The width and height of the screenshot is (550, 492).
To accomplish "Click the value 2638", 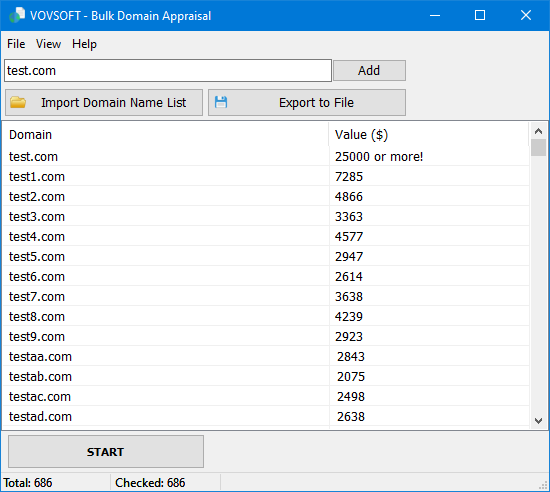I will 351,416.
